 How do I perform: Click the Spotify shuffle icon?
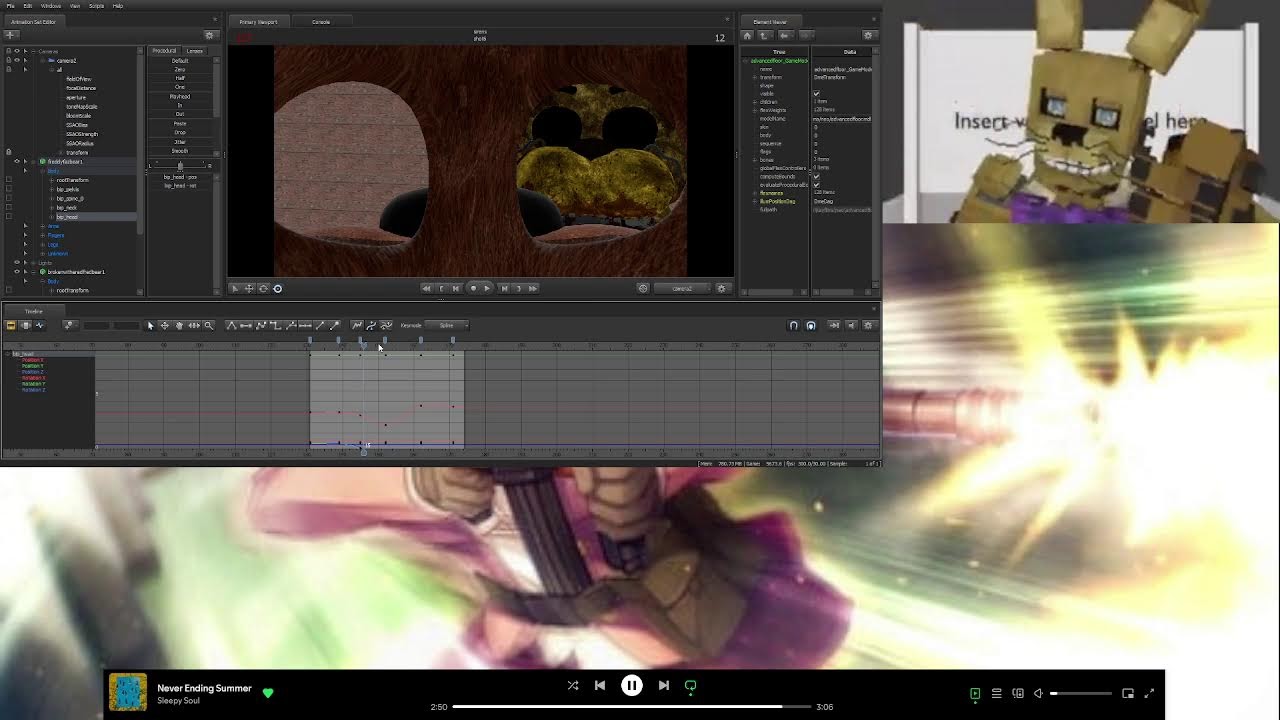[573, 686]
